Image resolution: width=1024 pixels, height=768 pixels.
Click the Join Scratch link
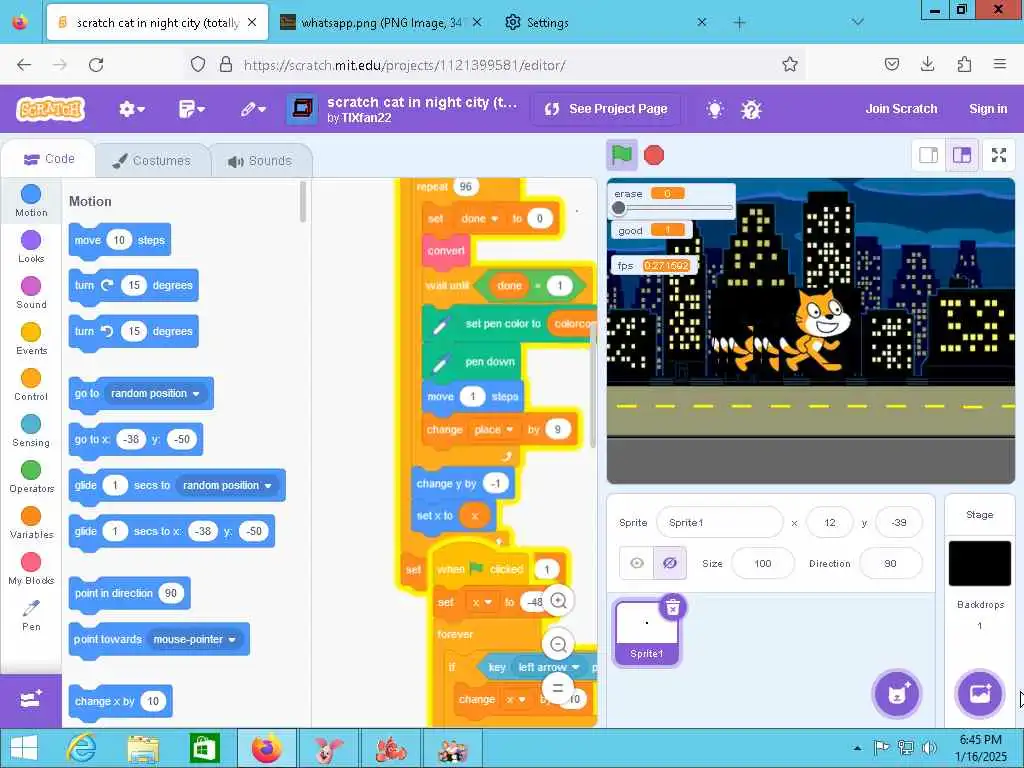click(901, 109)
